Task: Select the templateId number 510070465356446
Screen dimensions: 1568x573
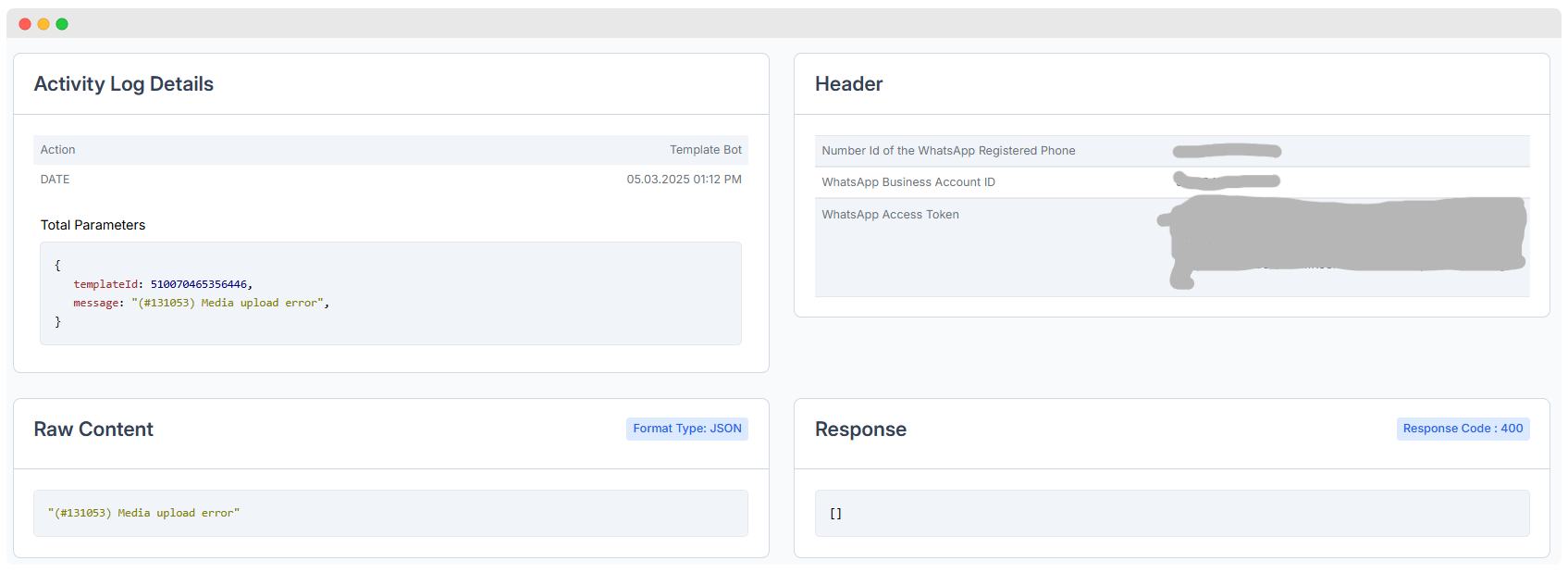Action: [199, 284]
